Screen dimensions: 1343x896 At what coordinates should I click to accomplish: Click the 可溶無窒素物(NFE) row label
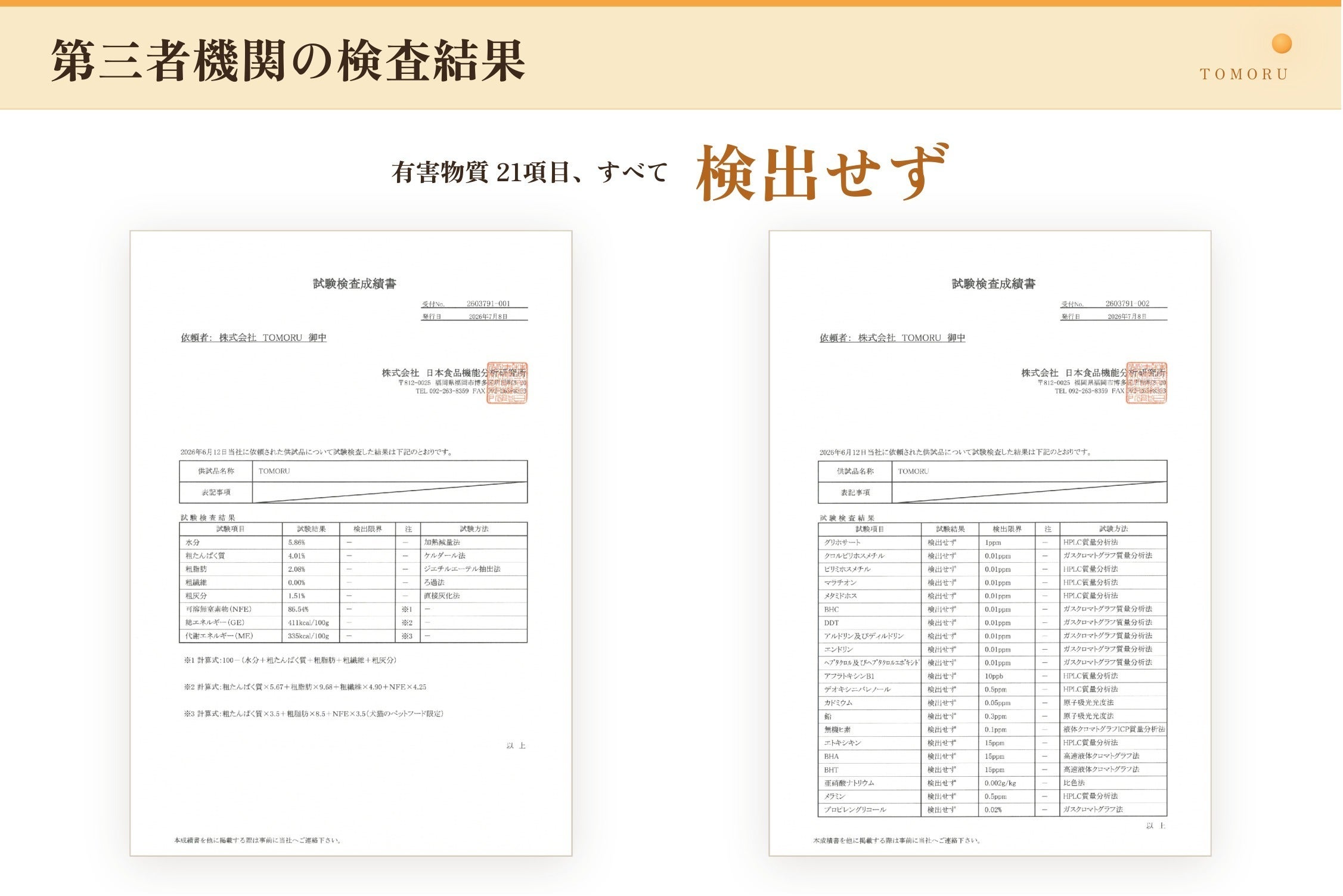pos(219,609)
